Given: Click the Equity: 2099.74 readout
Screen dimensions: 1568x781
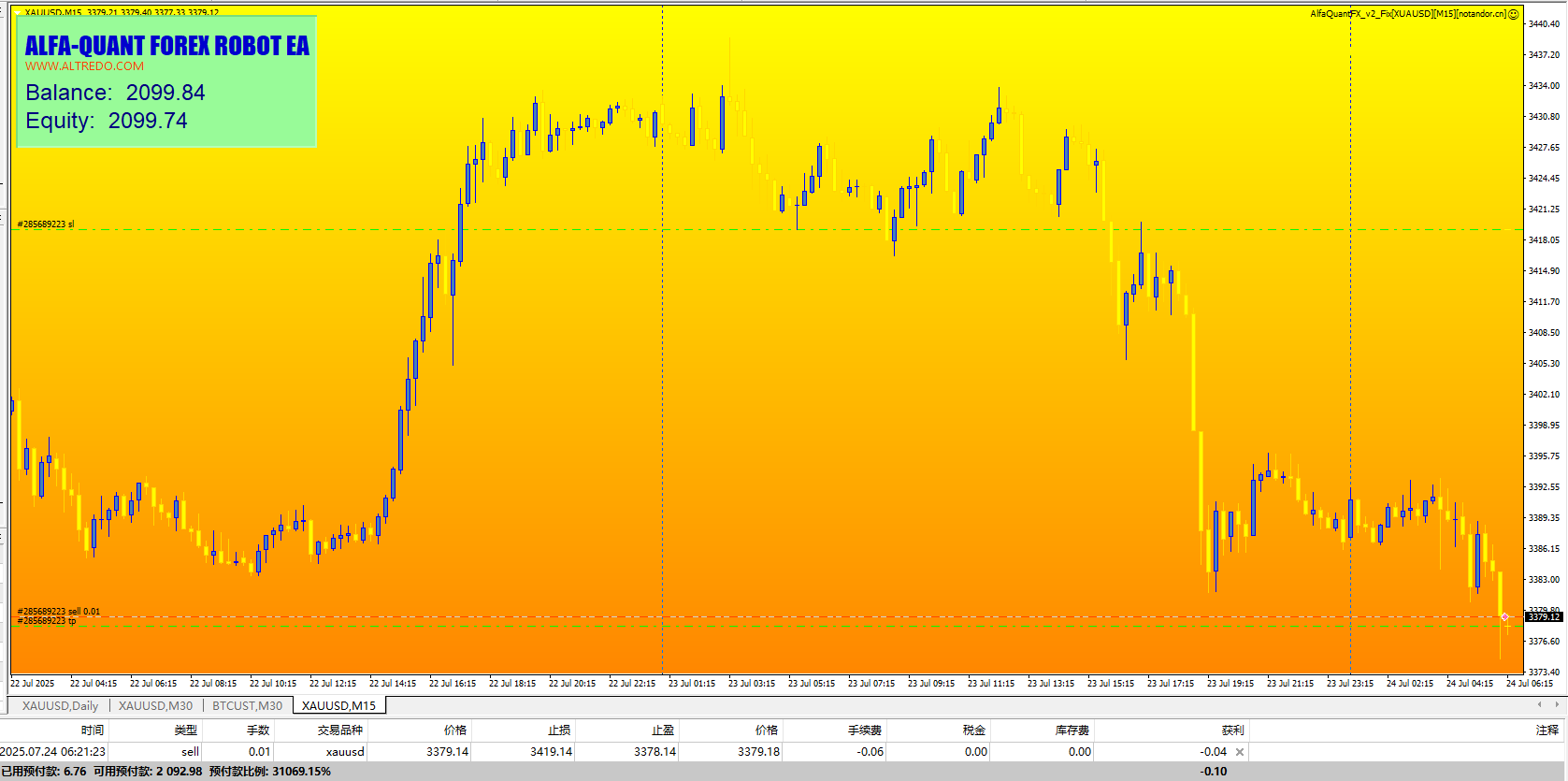Looking at the screenshot, I should click(107, 121).
